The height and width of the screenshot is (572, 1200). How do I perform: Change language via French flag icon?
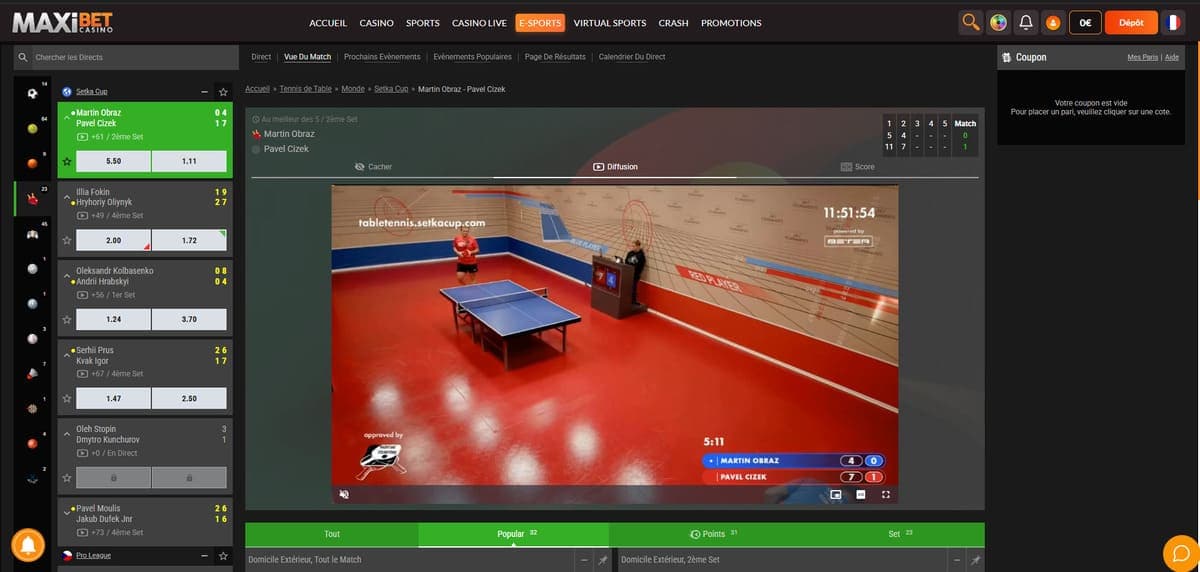1174,22
